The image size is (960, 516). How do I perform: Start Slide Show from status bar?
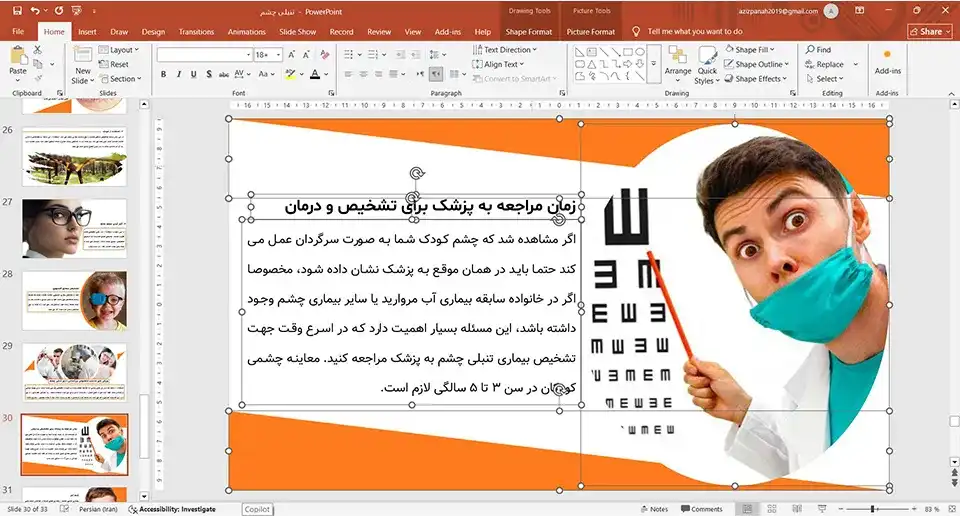(822, 509)
